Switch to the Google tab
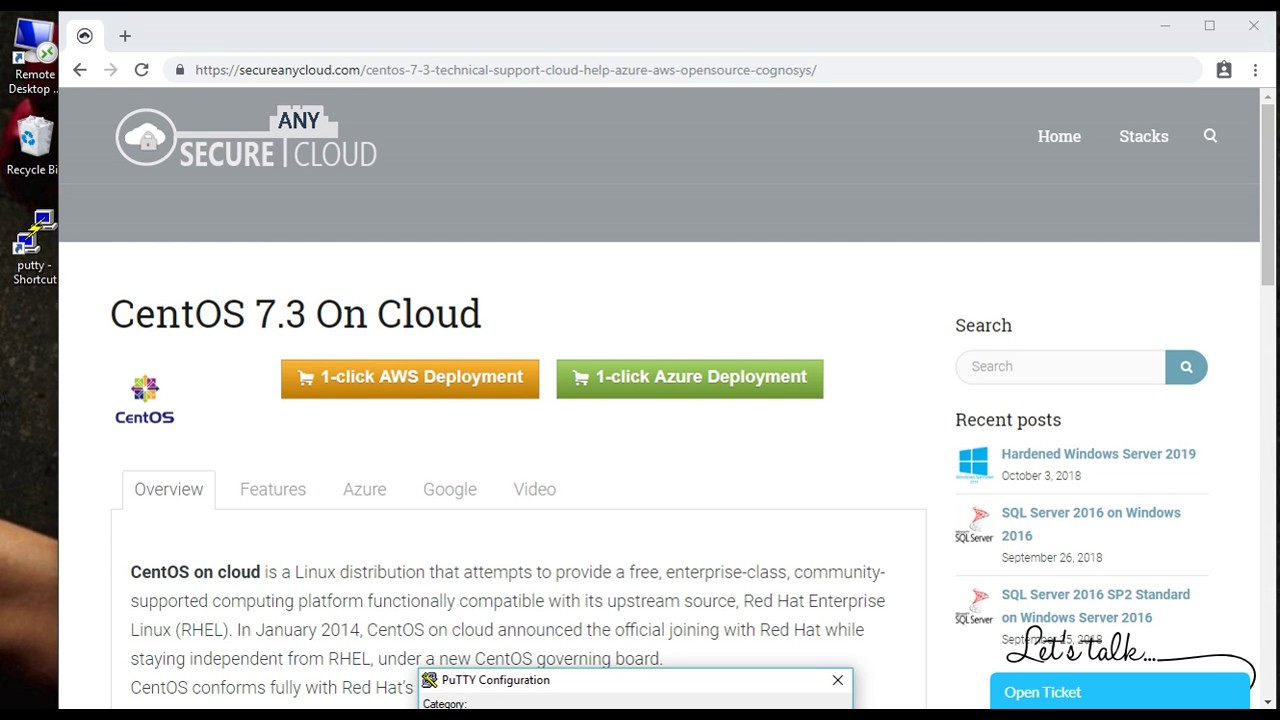This screenshot has height=720, width=1280. pyautogui.click(x=450, y=490)
